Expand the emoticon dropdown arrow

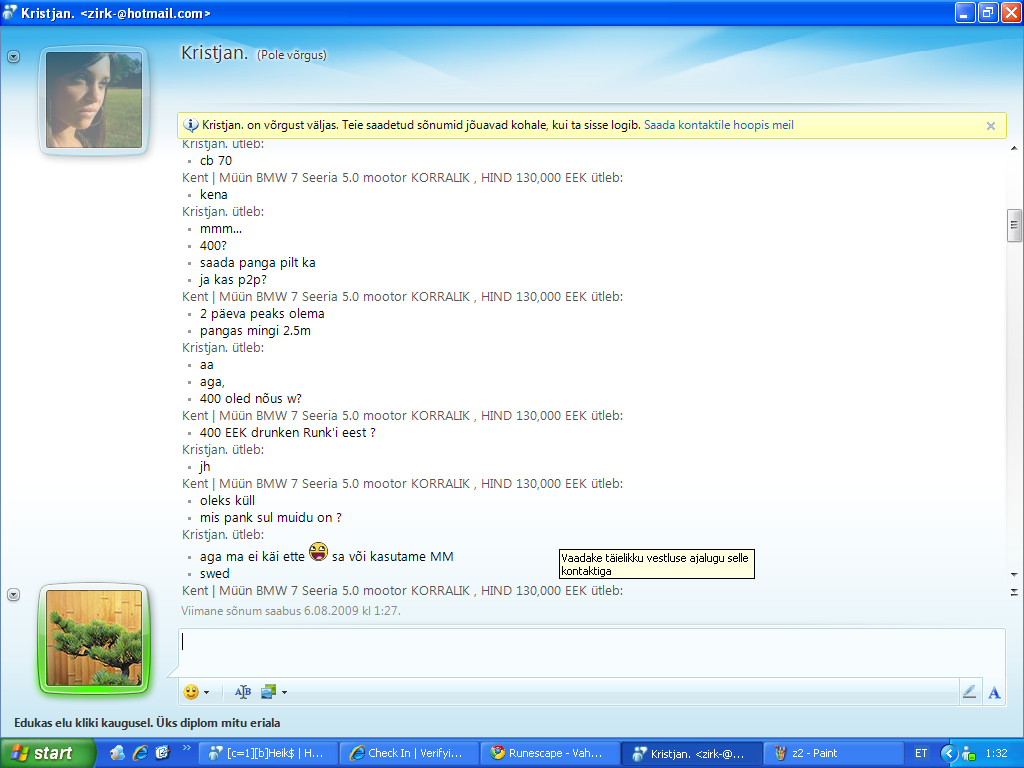tap(207, 692)
